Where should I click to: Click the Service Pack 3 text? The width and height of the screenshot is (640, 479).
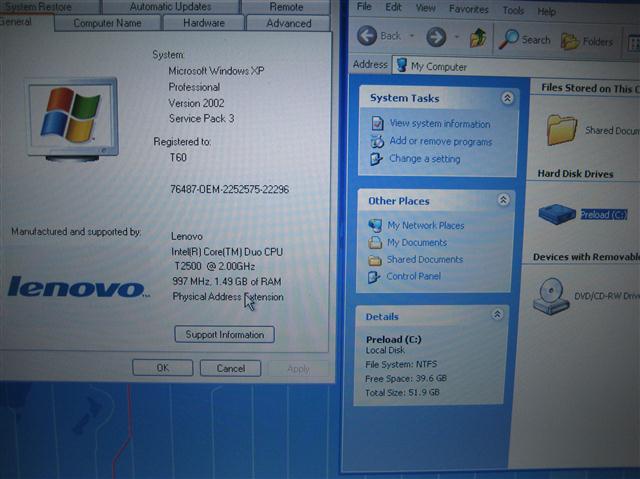(x=201, y=119)
